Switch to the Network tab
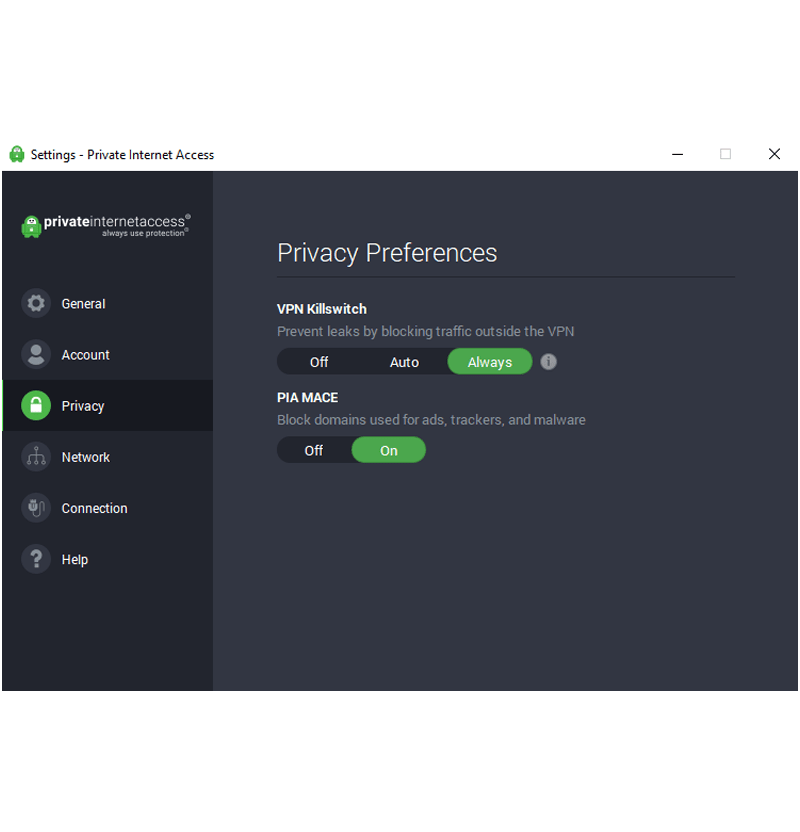This screenshot has width=800, height=832. [x=108, y=456]
